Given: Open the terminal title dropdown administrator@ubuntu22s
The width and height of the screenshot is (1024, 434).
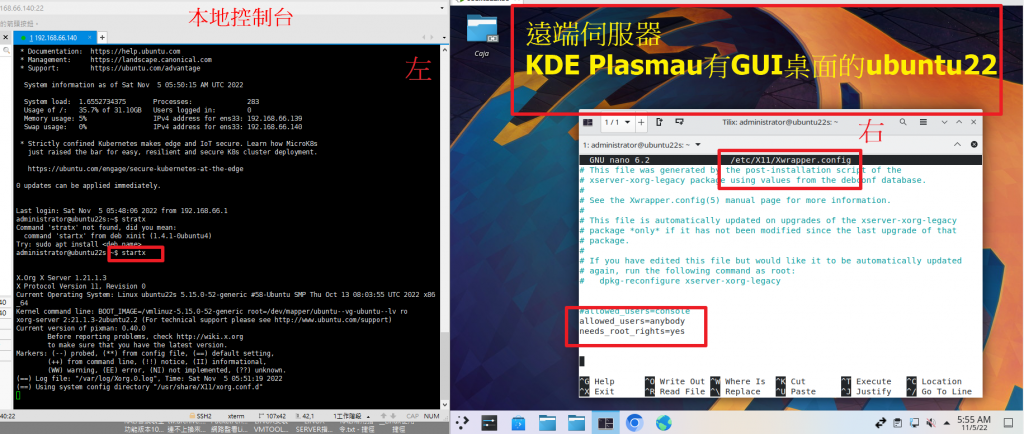Looking at the screenshot, I should (641, 145).
